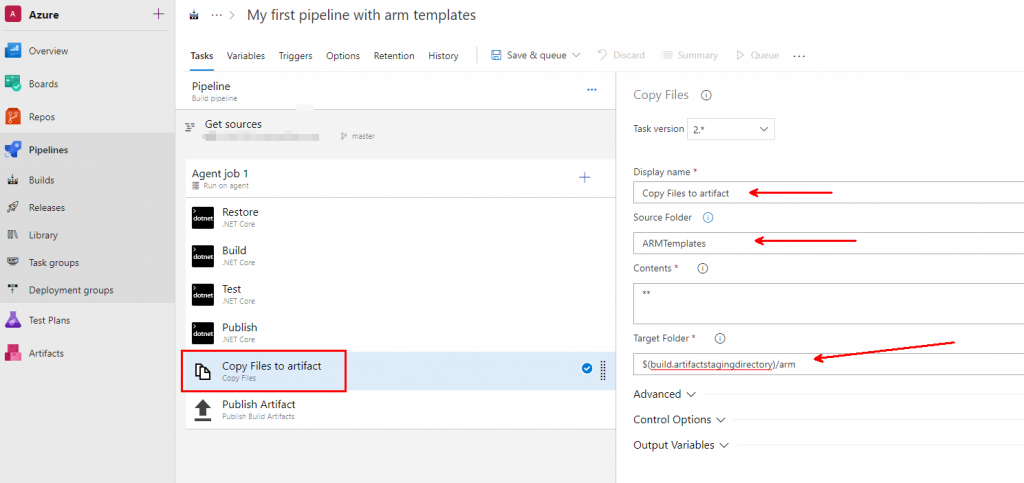This screenshot has width=1024, height=483.
Task: Click the Task groups icon
Action: tap(12, 262)
